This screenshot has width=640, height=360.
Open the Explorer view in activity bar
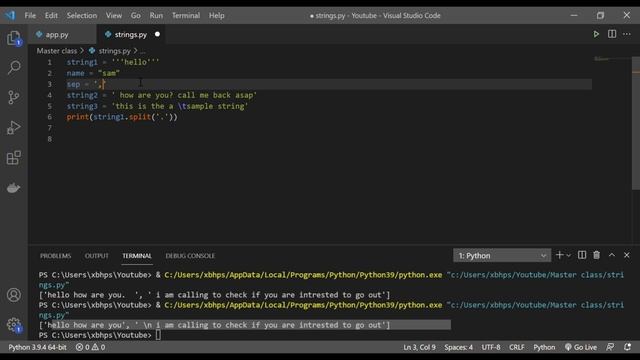pyautogui.click(x=14, y=38)
